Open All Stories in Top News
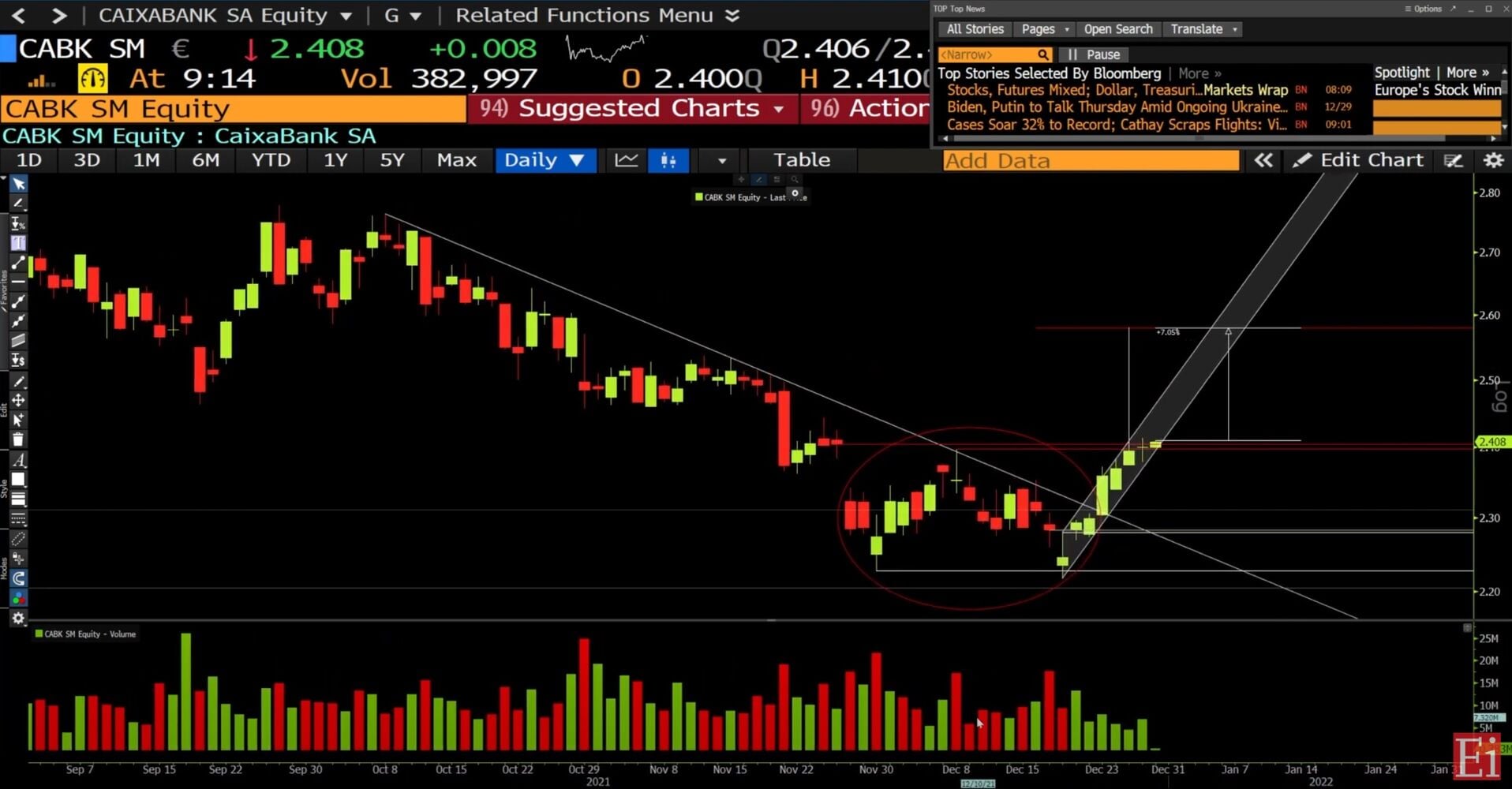Viewport: 1512px width, 789px height. point(975,29)
